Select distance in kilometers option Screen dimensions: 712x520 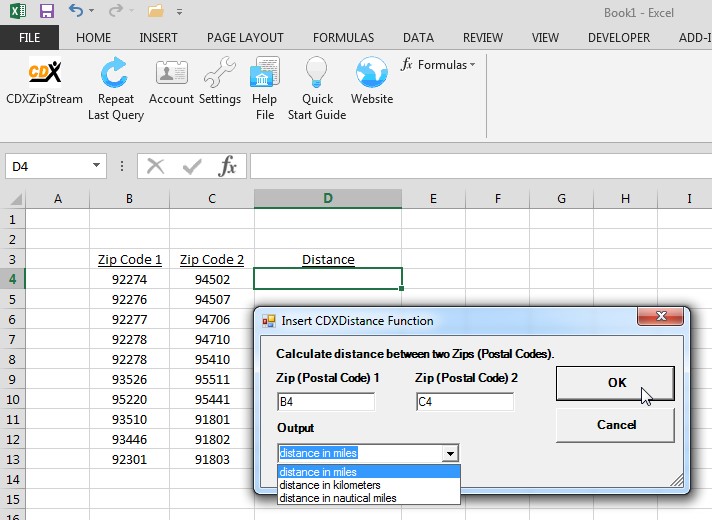coord(369,485)
